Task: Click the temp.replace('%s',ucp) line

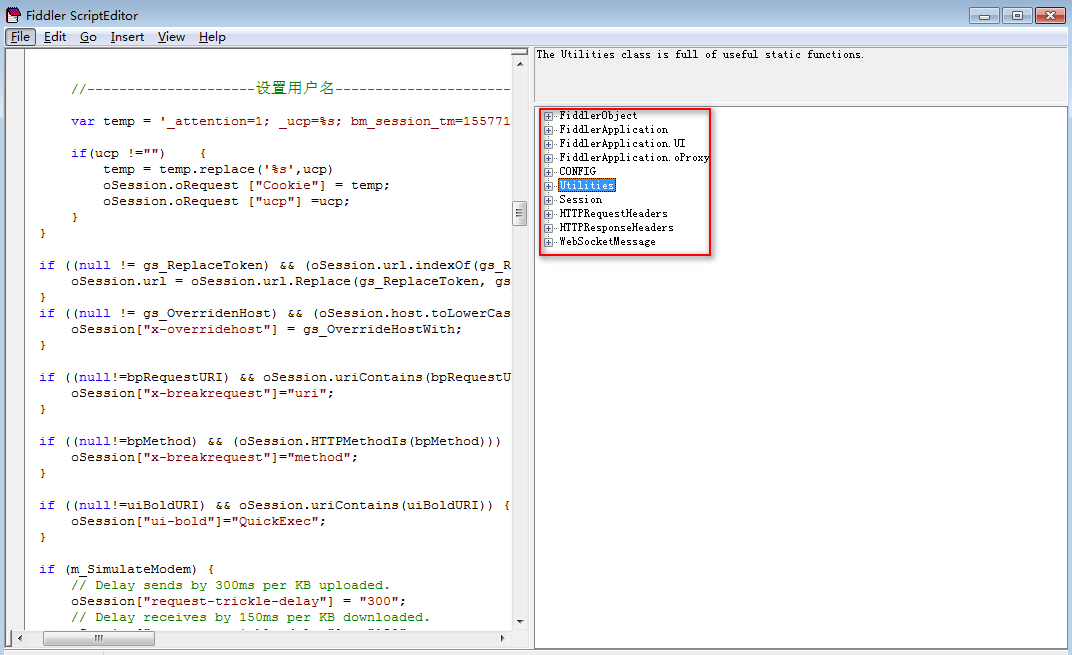Action: point(218,169)
